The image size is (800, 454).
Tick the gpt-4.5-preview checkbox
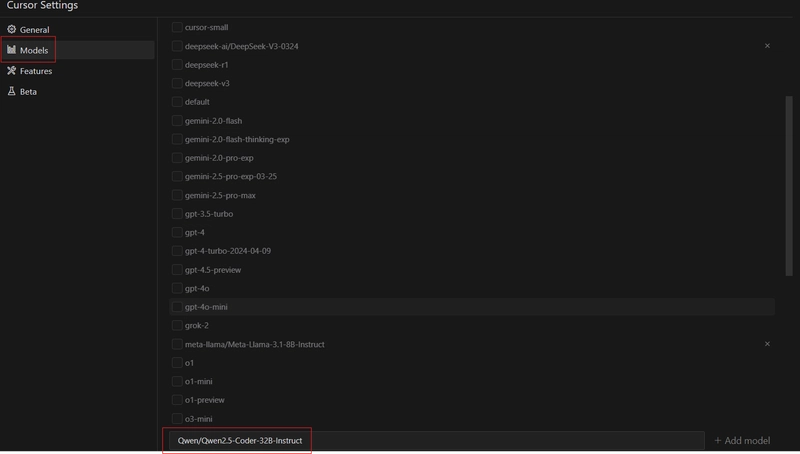coord(177,269)
